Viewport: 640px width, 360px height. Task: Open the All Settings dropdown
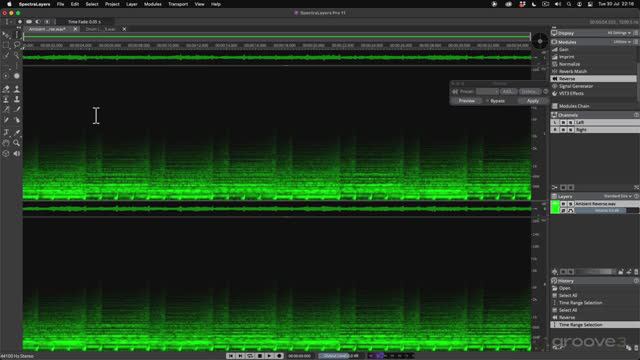[619, 33]
